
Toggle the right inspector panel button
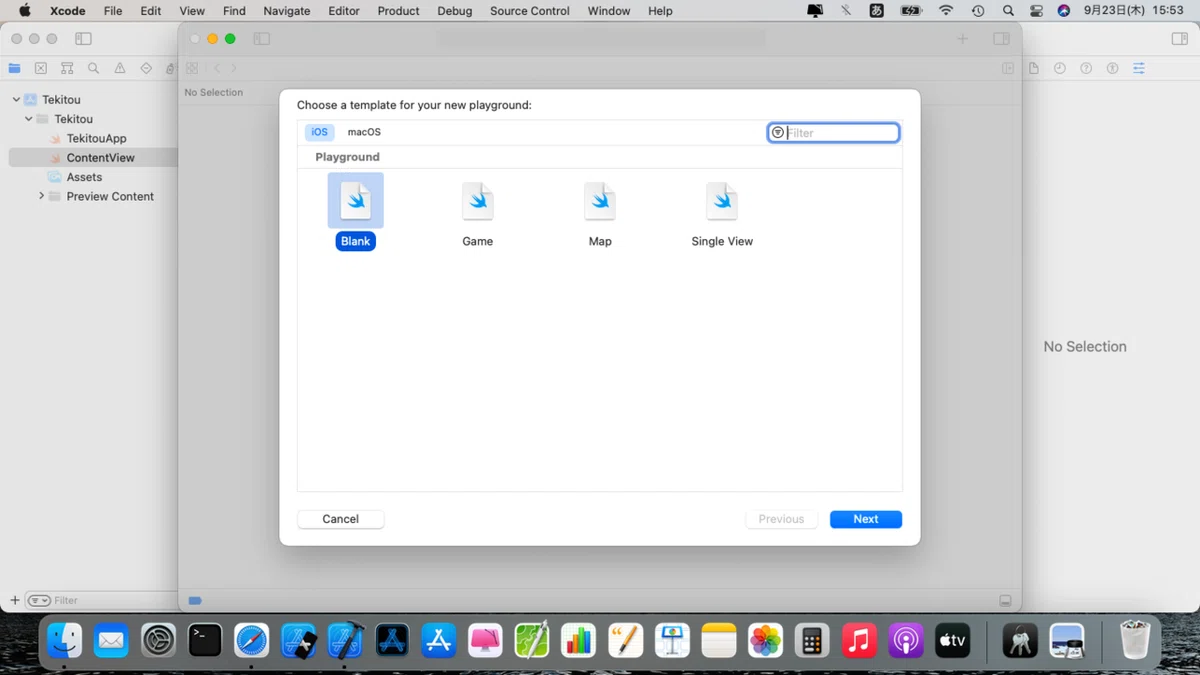(1180, 39)
